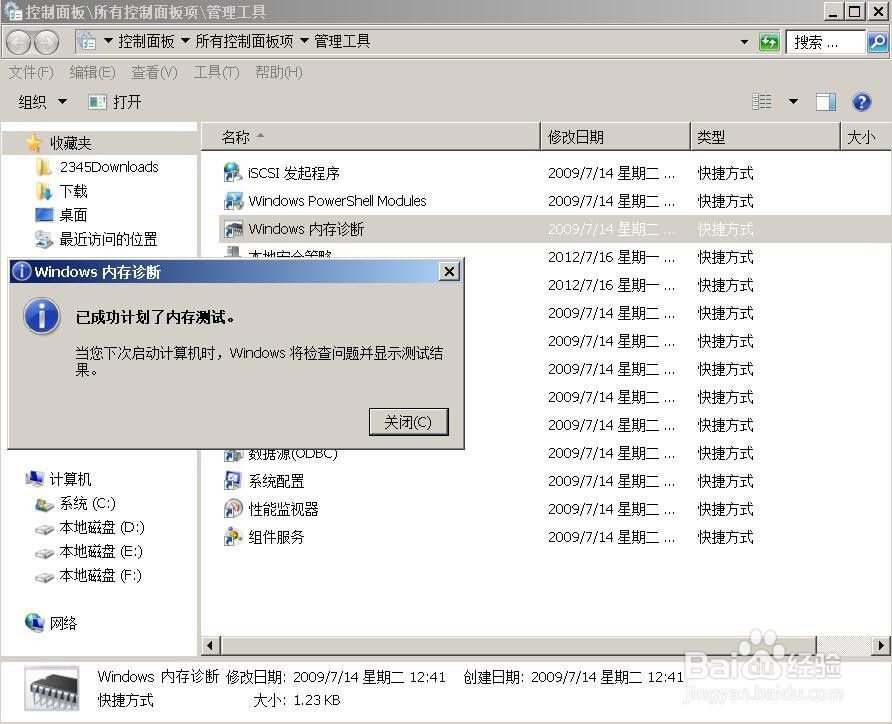The height and width of the screenshot is (724, 892).
Task: Click the 收藏夹 star icon
Action: click(34, 143)
